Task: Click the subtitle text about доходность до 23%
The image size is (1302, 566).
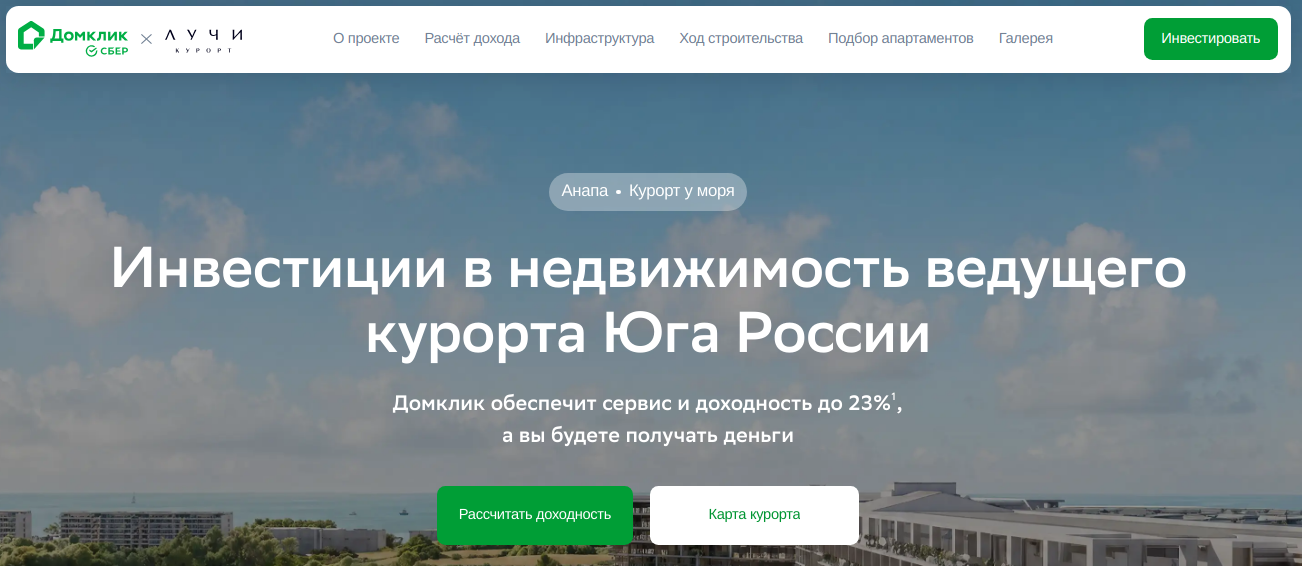Action: pyautogui.click(x=648, y=403)
